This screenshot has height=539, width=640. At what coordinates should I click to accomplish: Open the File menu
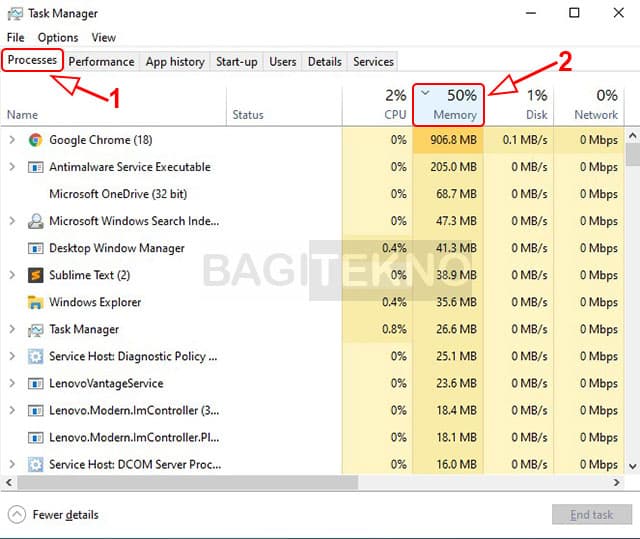coord(16,38)
